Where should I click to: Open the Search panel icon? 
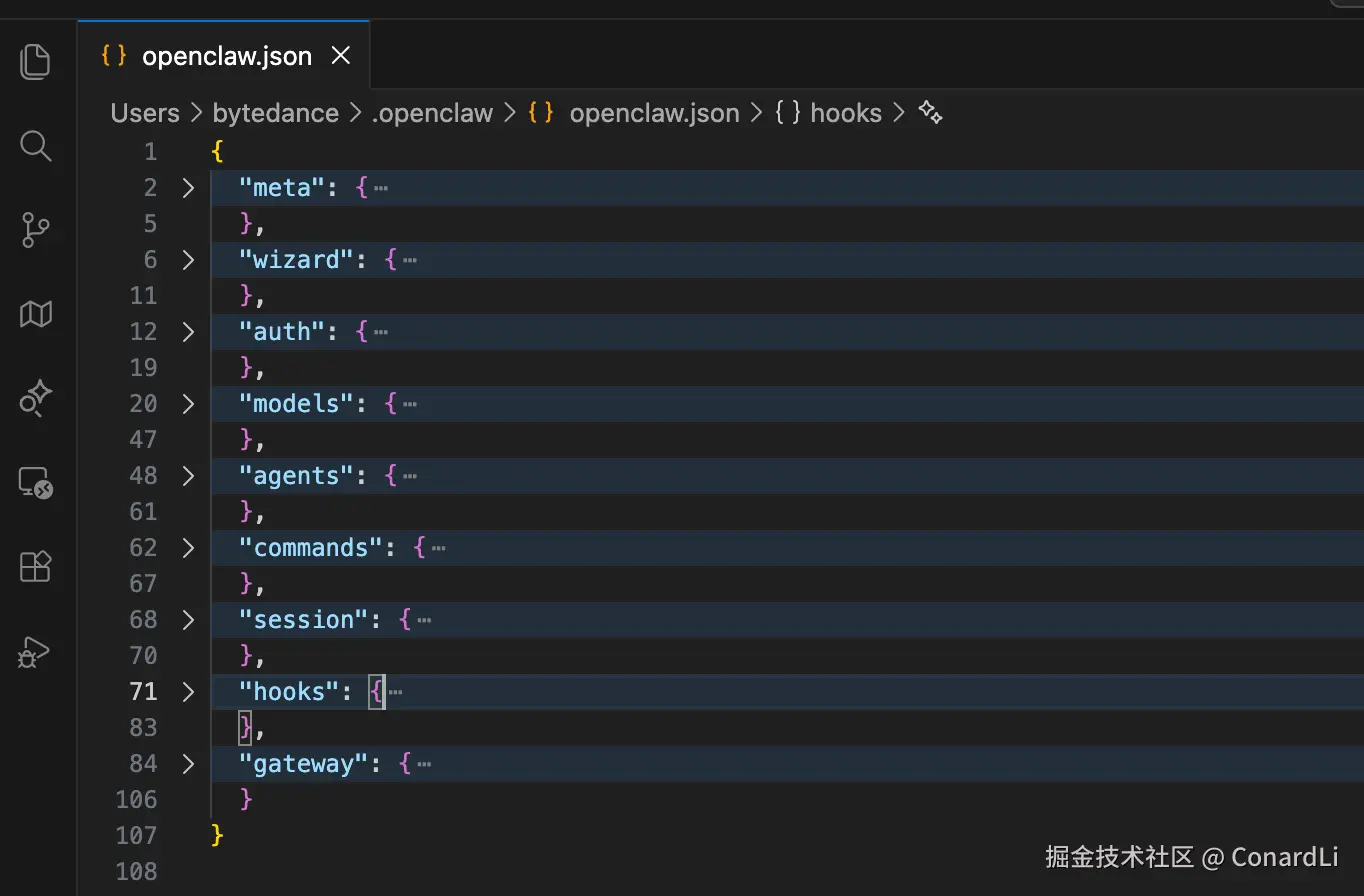tap(35, 146)
